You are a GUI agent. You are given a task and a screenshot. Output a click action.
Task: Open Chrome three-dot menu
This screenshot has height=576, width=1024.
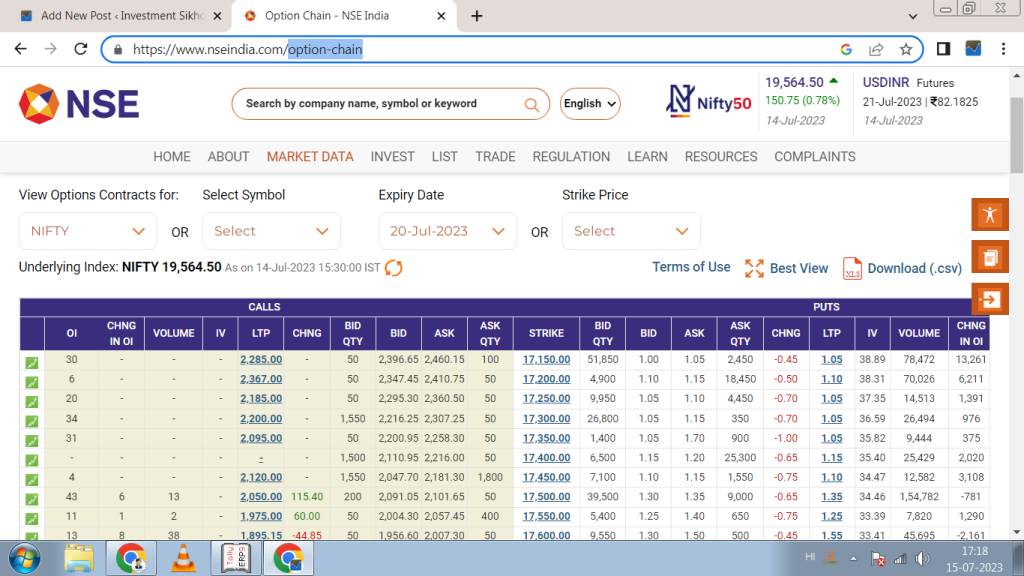click(x=1004, y=49)
